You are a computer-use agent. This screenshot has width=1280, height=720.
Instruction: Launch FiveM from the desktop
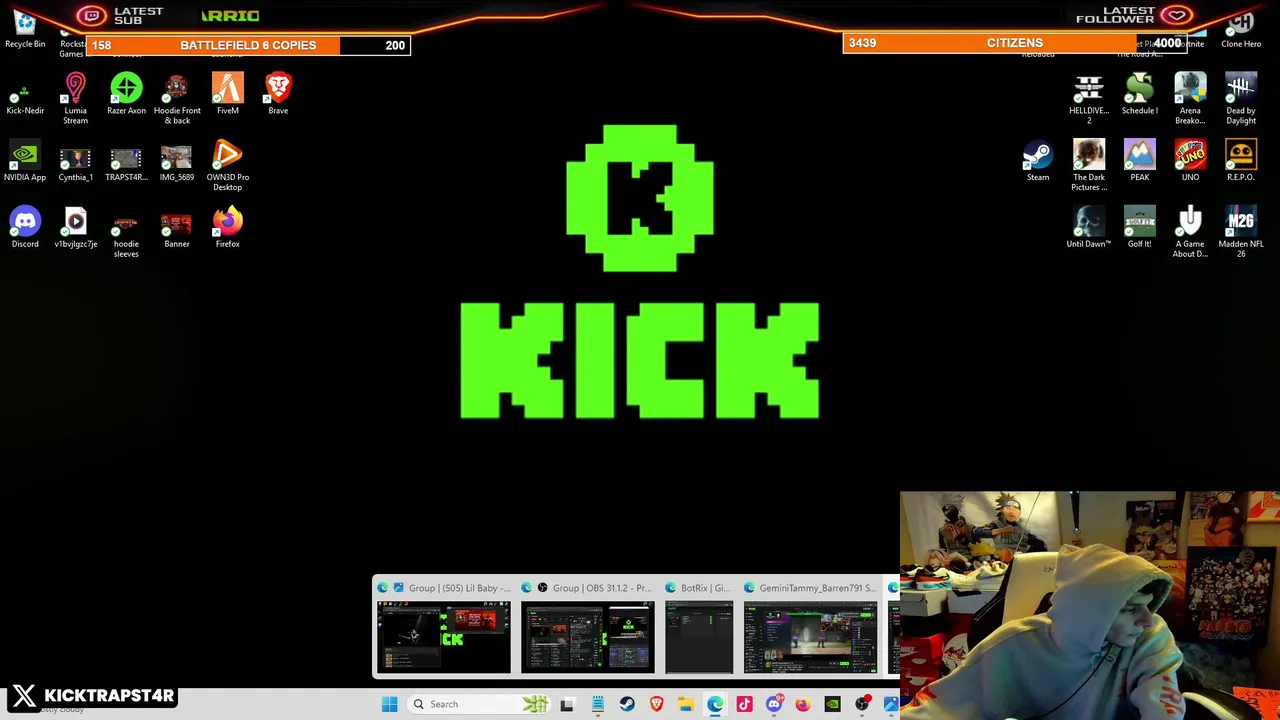pyautogui.click(x=227, y=95)
